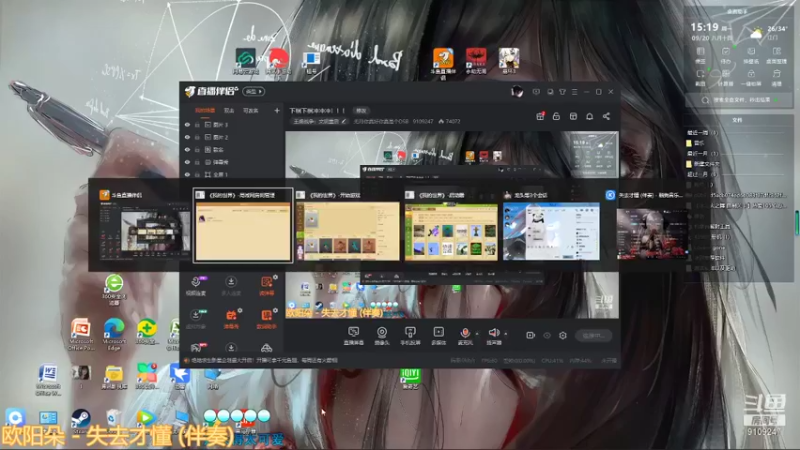Open the streamer avatar in title bar

click(x=517, y=92)
